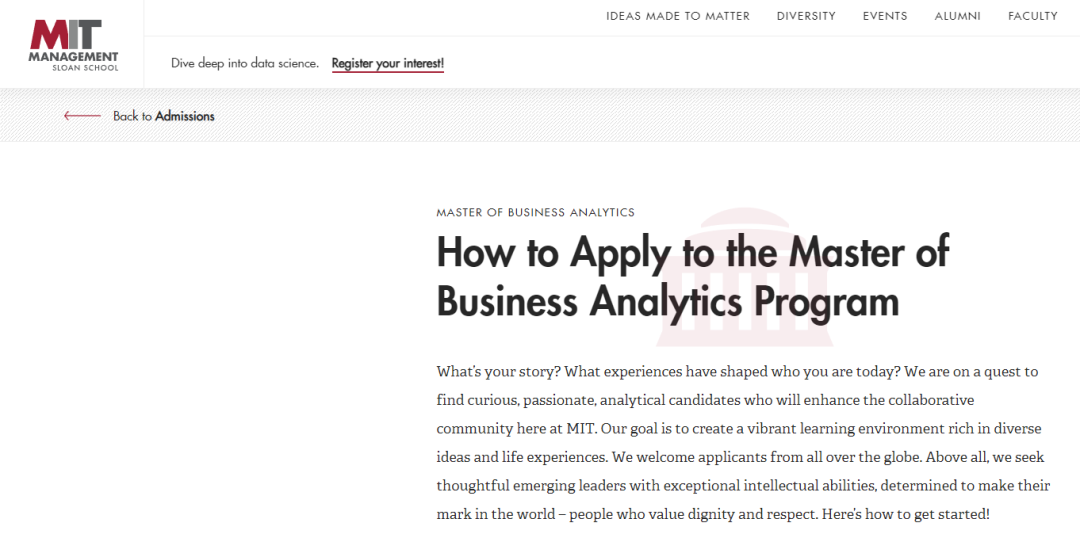The width and height of the screenshot is (1080, 538).
Task: Click the SLOAN SCHOOL text under the logo
Action: click(x=85, y=68)
